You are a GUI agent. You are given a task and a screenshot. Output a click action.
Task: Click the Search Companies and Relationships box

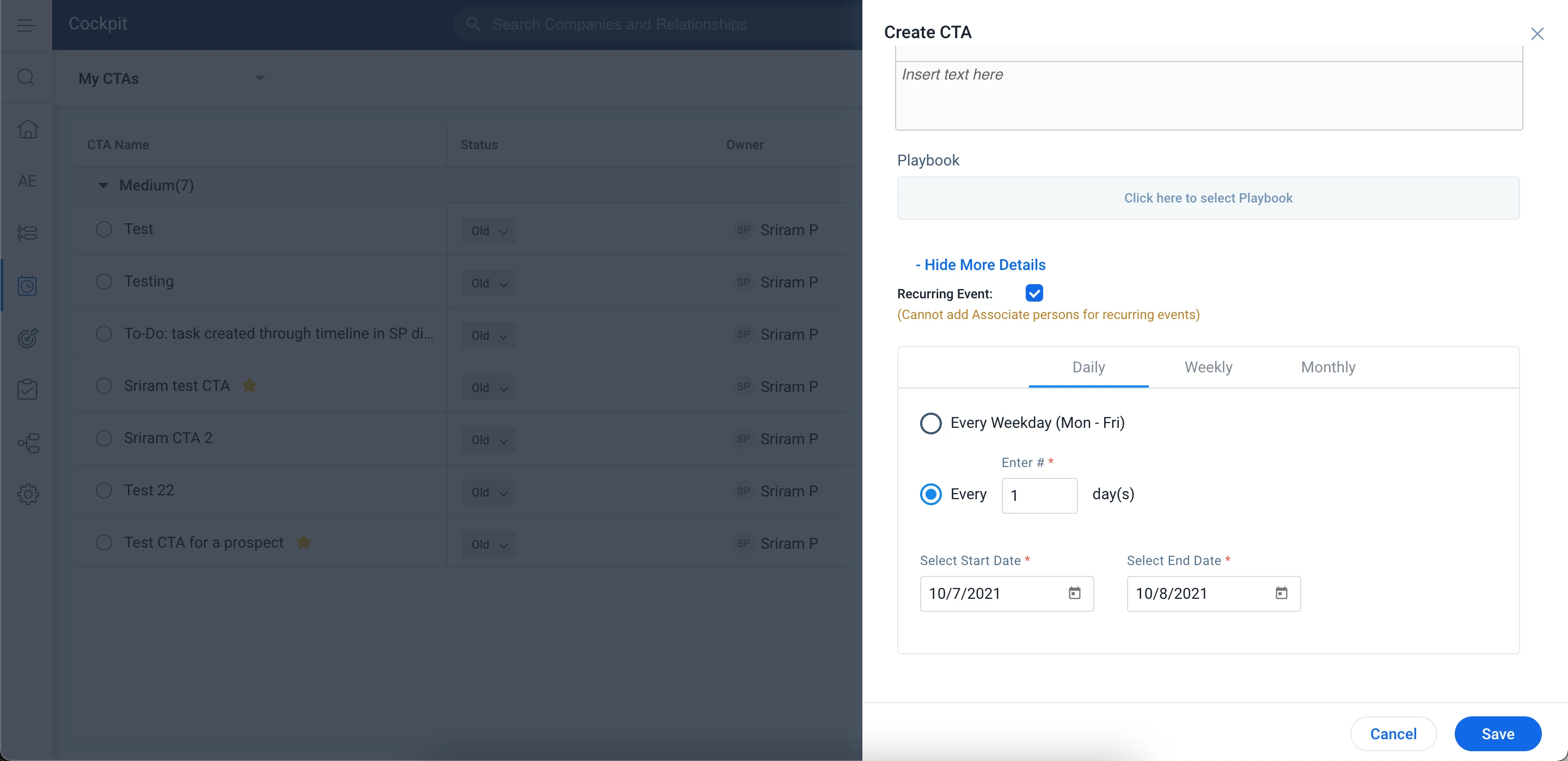[x=657, y=24]
